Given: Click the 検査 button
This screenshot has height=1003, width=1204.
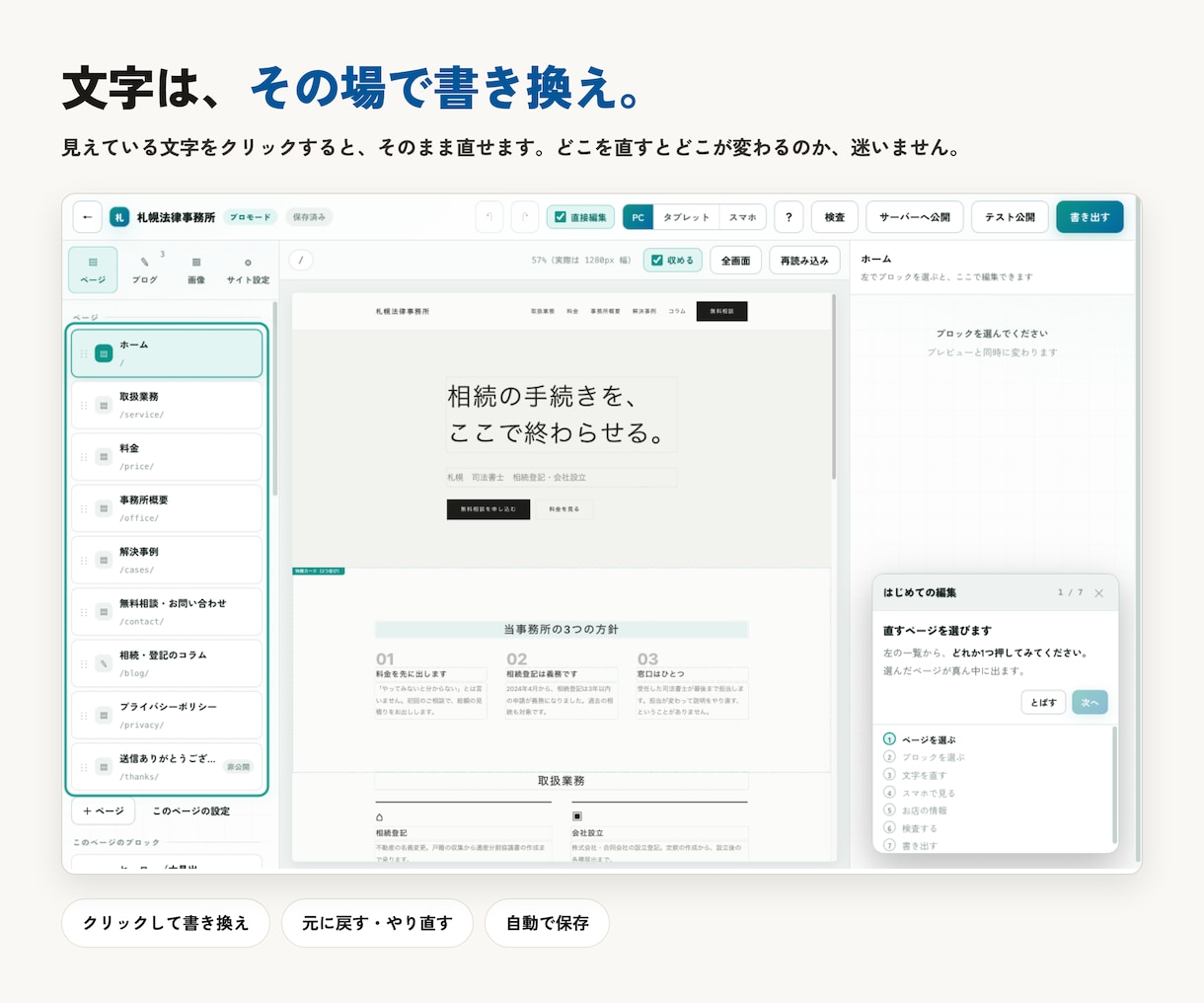Looking at the screenshot, I should (835, 217).
